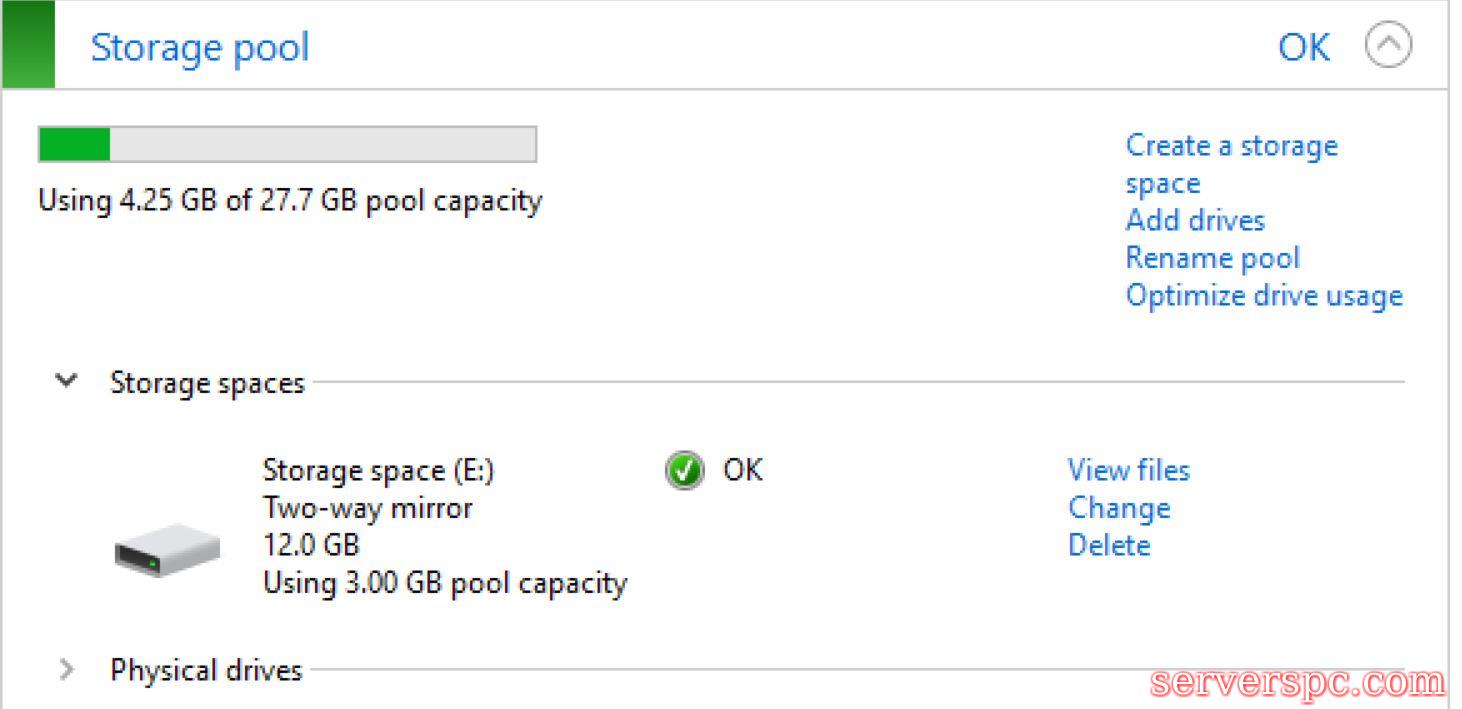Click the OK status text in the pool header
This screenshot has height=709, width=1462.
click(x=1304, y=47)
